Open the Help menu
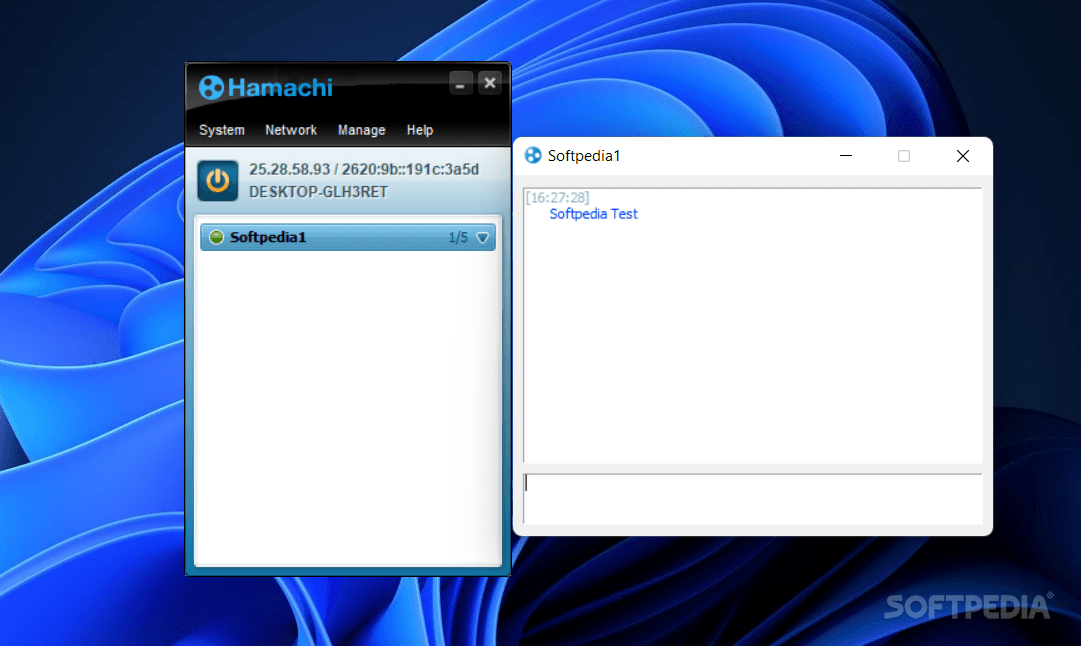1081x646 pixels. (x=420, y=130)
